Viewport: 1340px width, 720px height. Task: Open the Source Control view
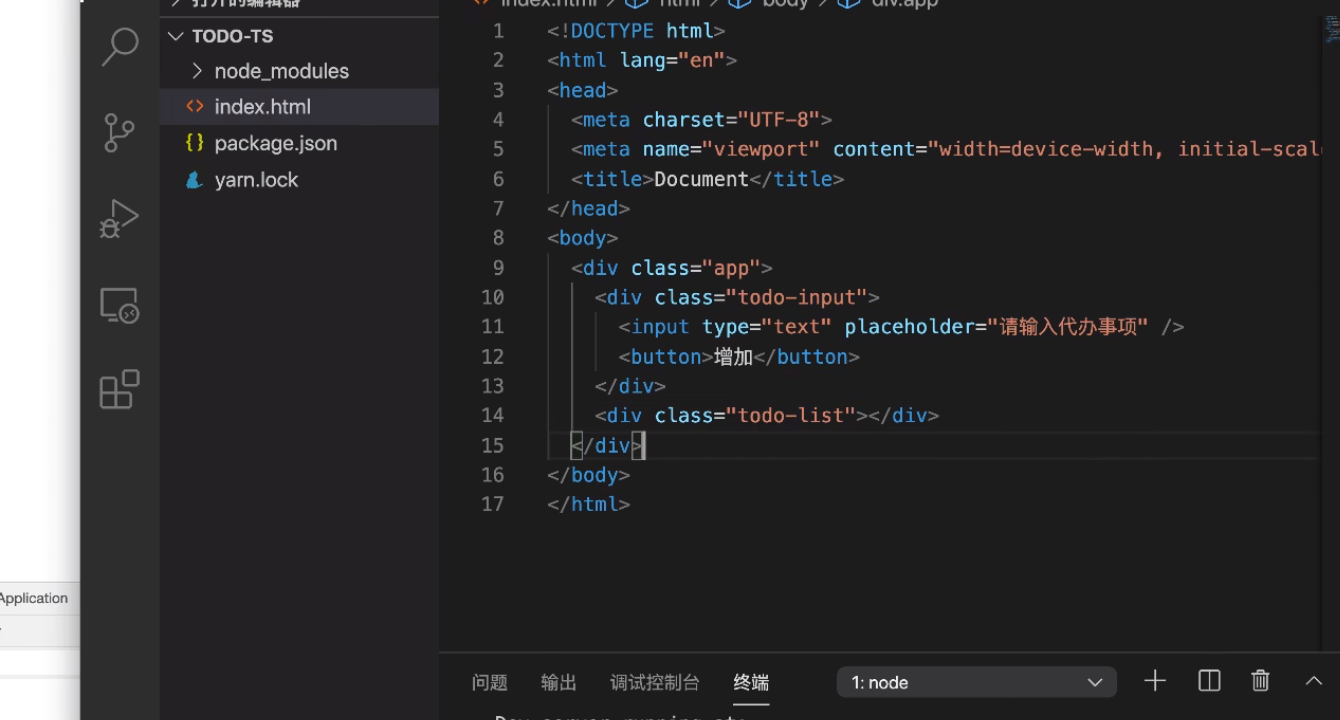pos(119,133)
